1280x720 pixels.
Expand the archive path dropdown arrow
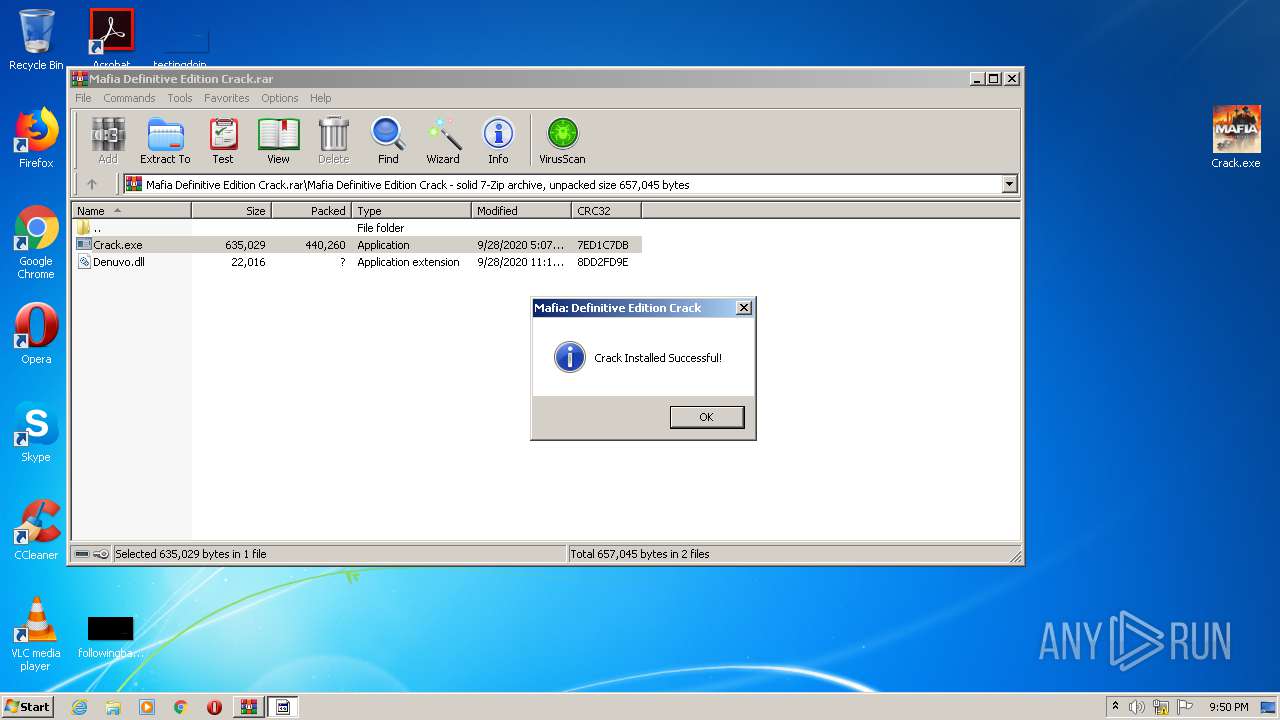coord(1009,184)
